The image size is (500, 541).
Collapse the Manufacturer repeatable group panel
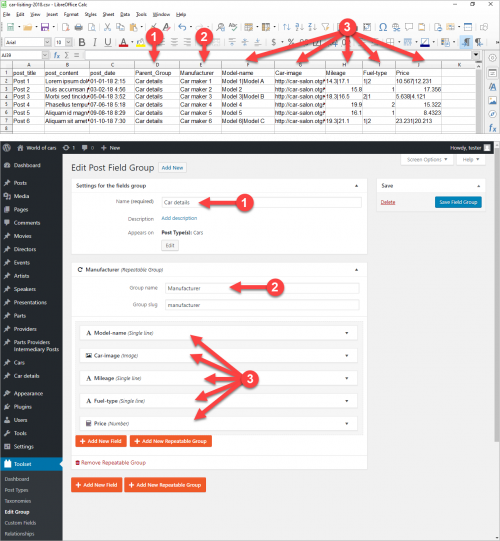[356, 269]
